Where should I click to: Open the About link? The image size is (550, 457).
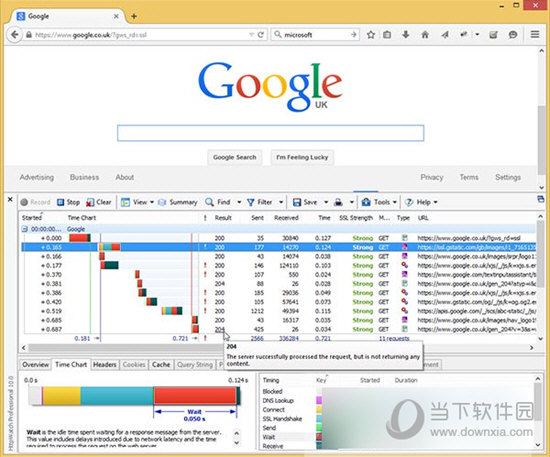coord(125,177)
